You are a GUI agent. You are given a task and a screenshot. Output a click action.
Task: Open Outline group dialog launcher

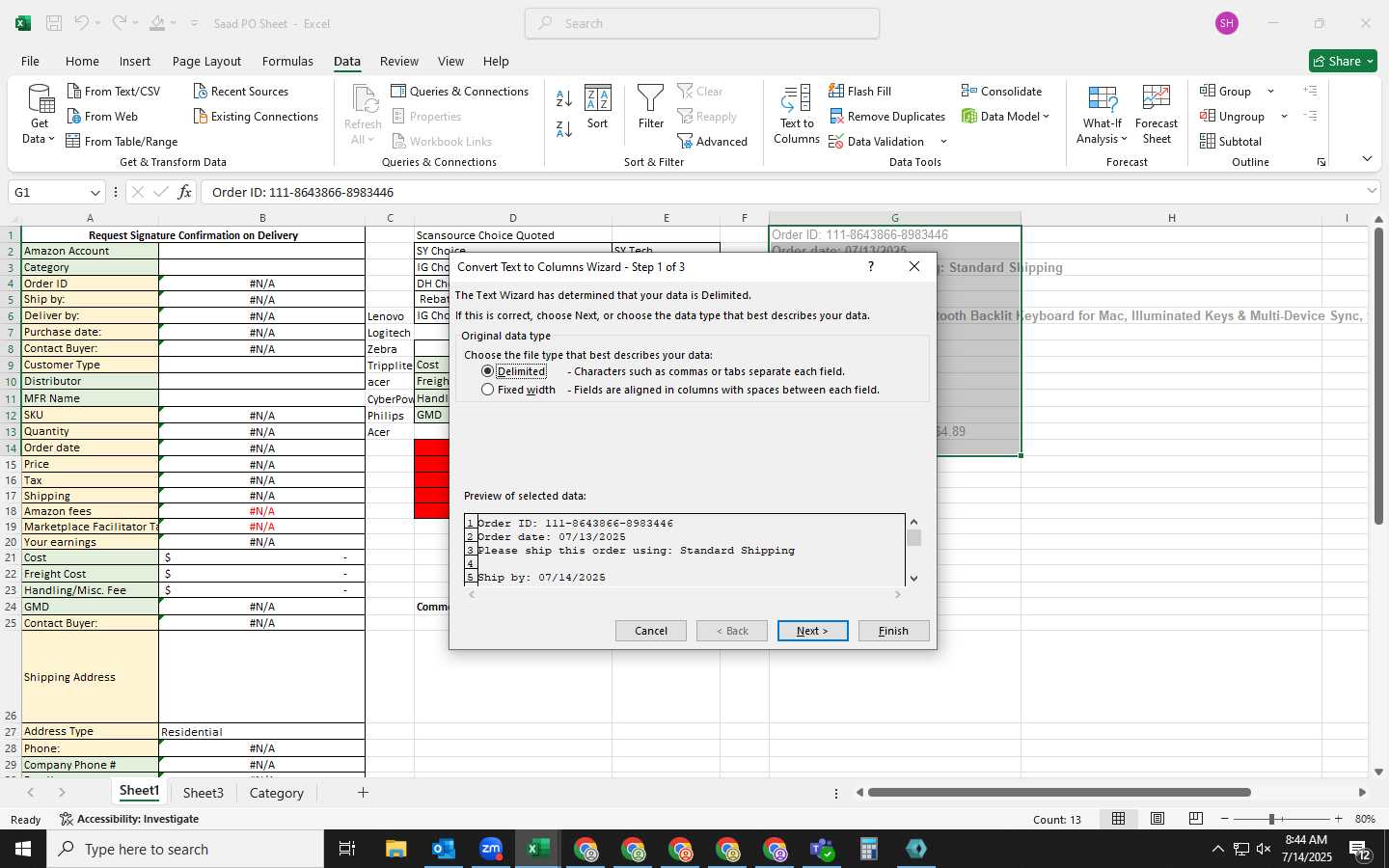(x=1321, y=162)
